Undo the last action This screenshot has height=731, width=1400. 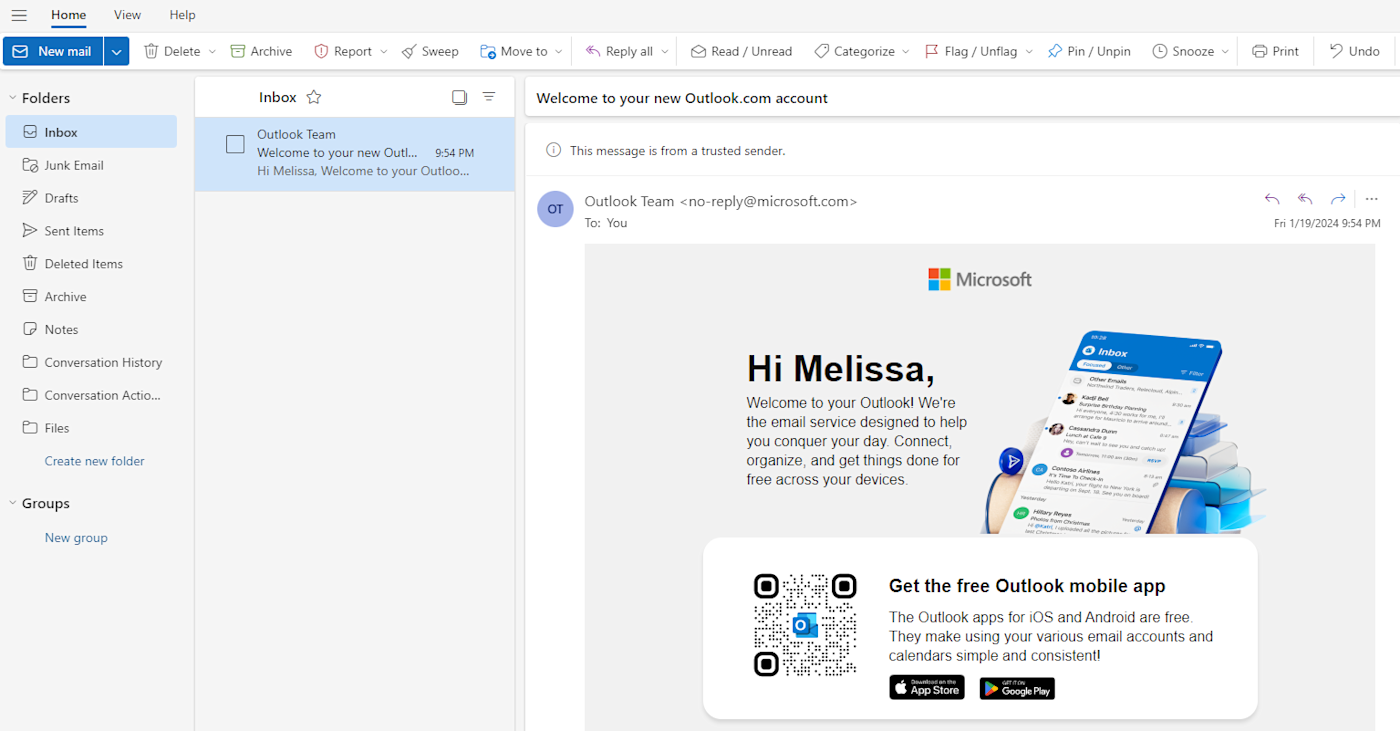tap(1354, 51)
